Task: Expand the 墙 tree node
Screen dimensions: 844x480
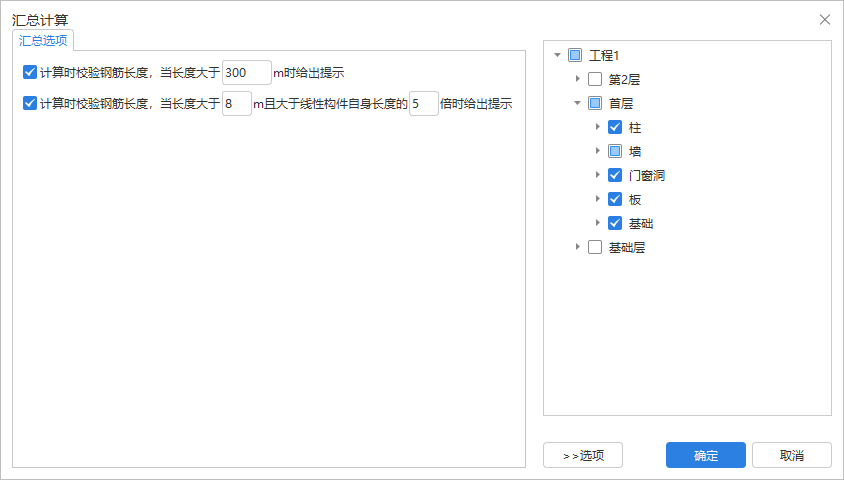Action: pos(597,151)
